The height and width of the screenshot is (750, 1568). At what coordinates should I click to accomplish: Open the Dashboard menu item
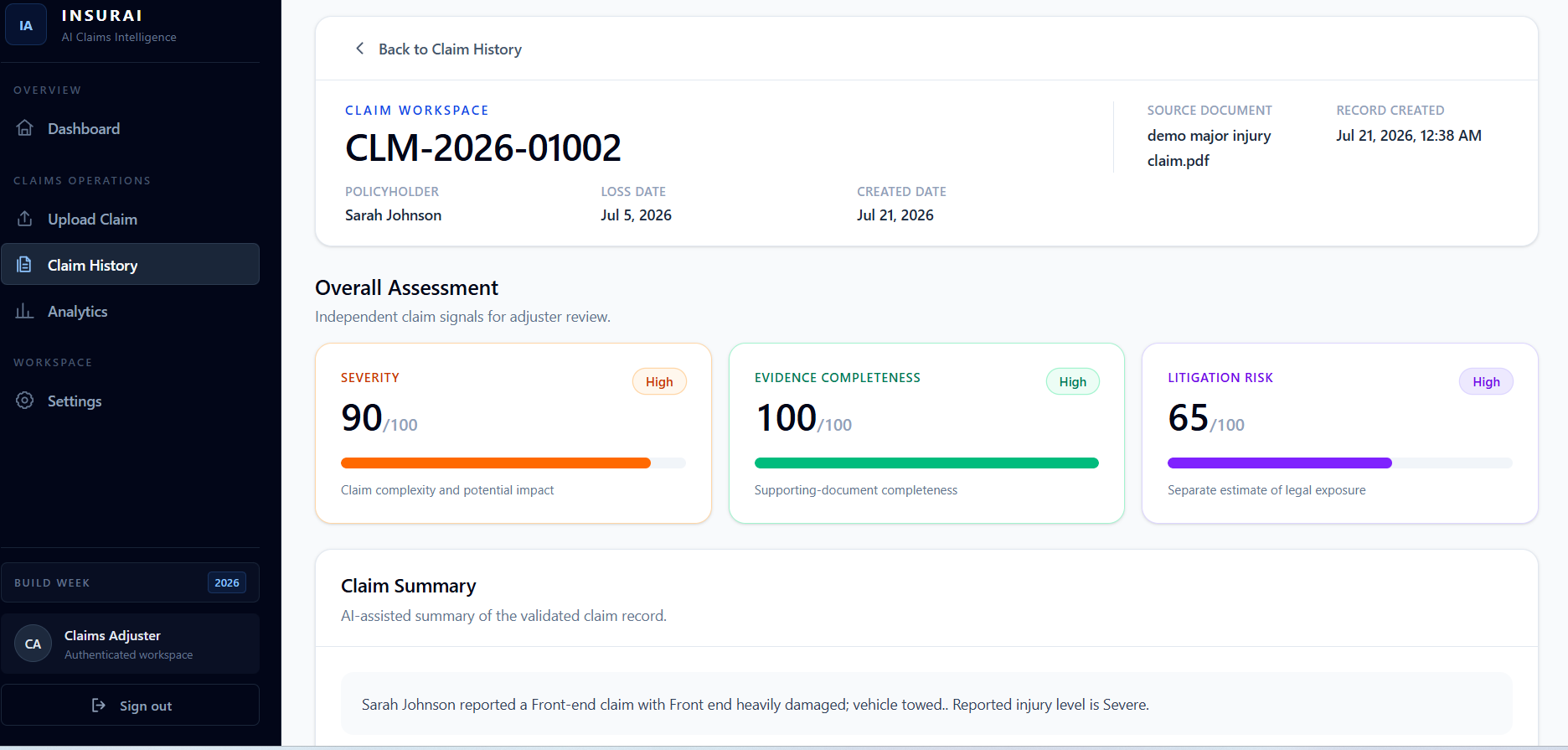pyautogui.click(x=130, y=128)
